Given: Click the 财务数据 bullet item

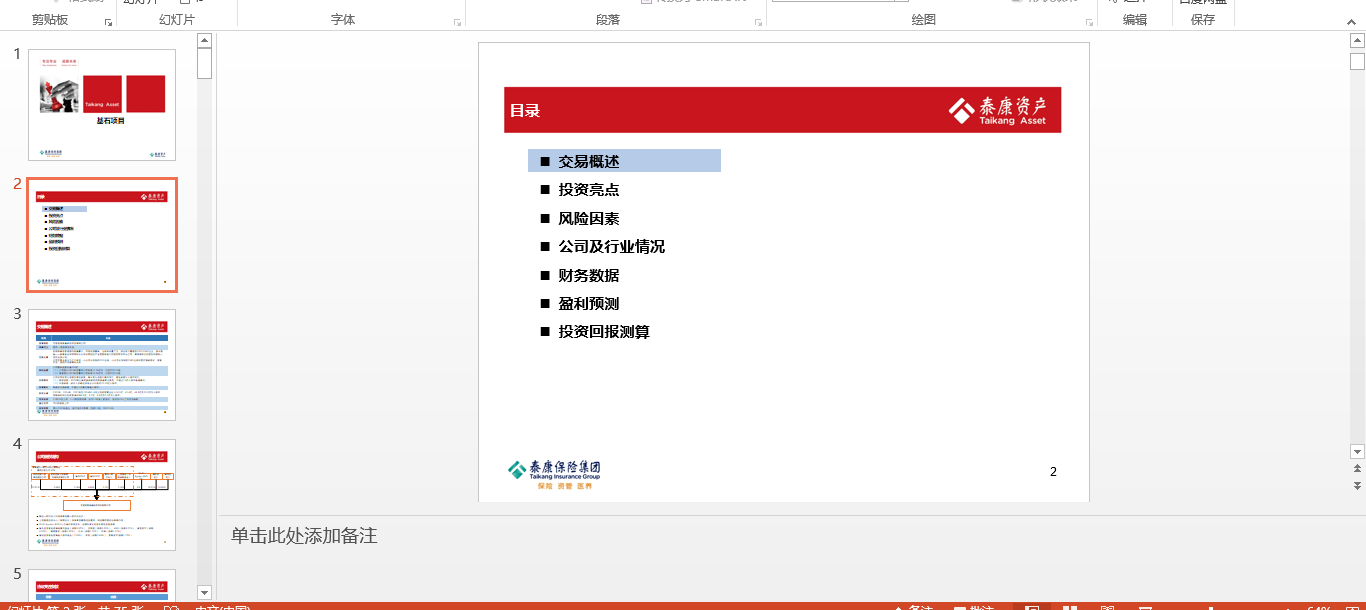Looking at the screenshot, I should [x=589, y=275].
